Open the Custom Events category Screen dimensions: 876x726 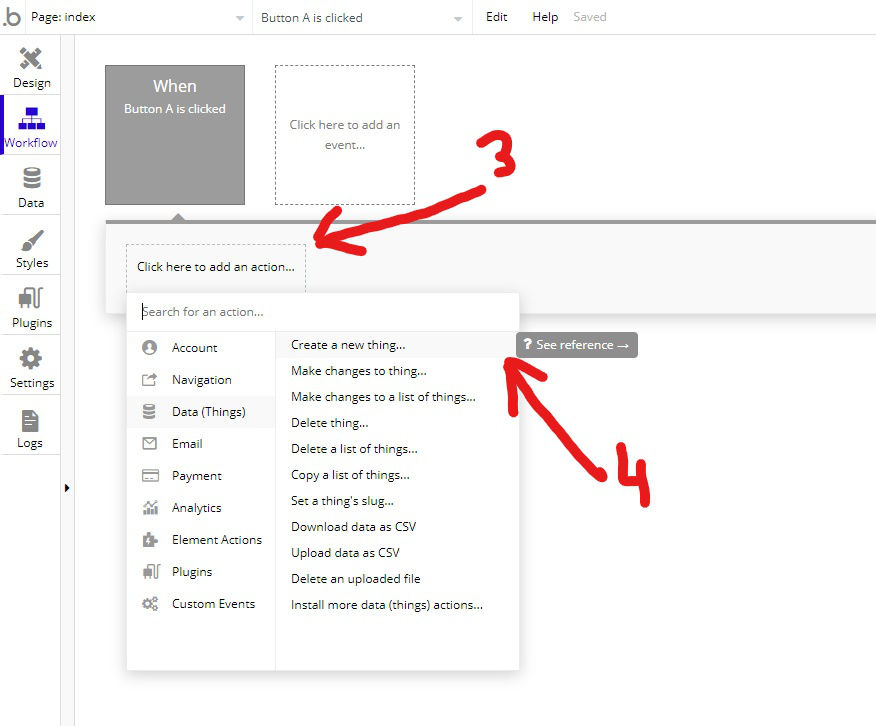click(x=213, y=603)
